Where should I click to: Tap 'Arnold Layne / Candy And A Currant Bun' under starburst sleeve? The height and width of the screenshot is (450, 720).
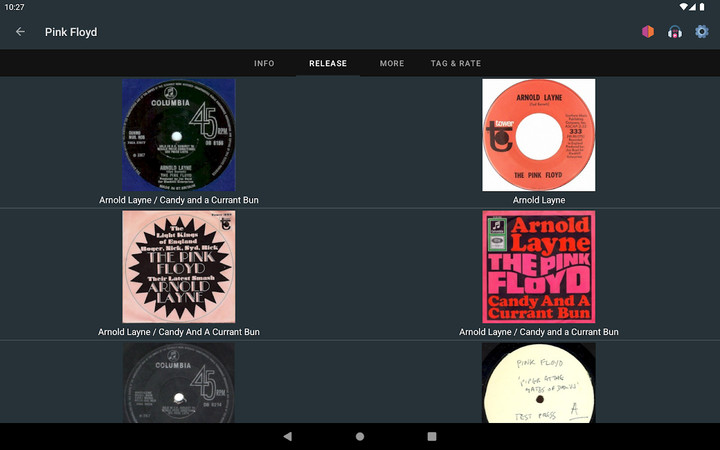pos(179,332)
